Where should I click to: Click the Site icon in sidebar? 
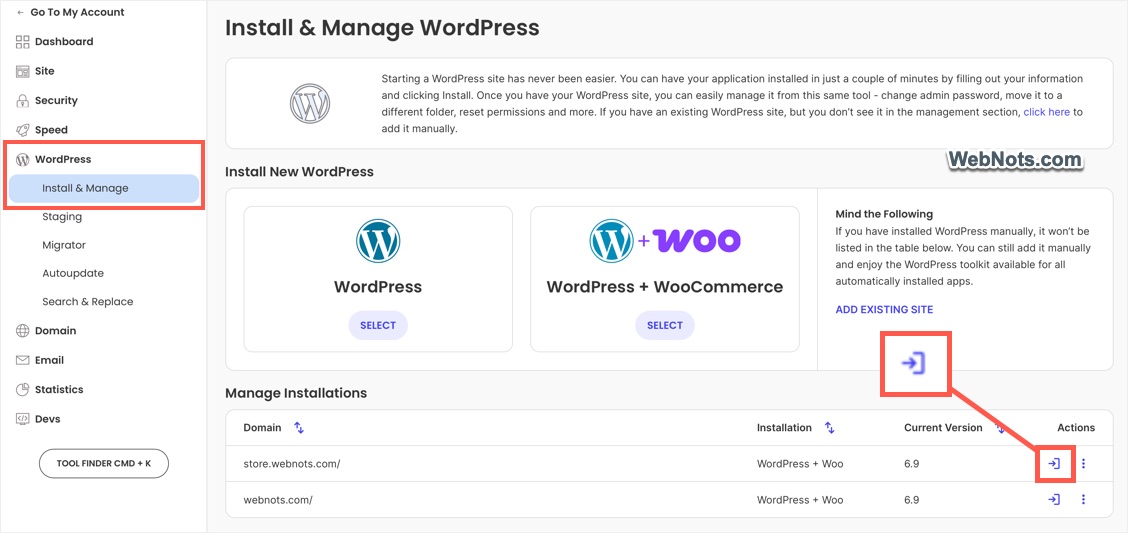22,71
